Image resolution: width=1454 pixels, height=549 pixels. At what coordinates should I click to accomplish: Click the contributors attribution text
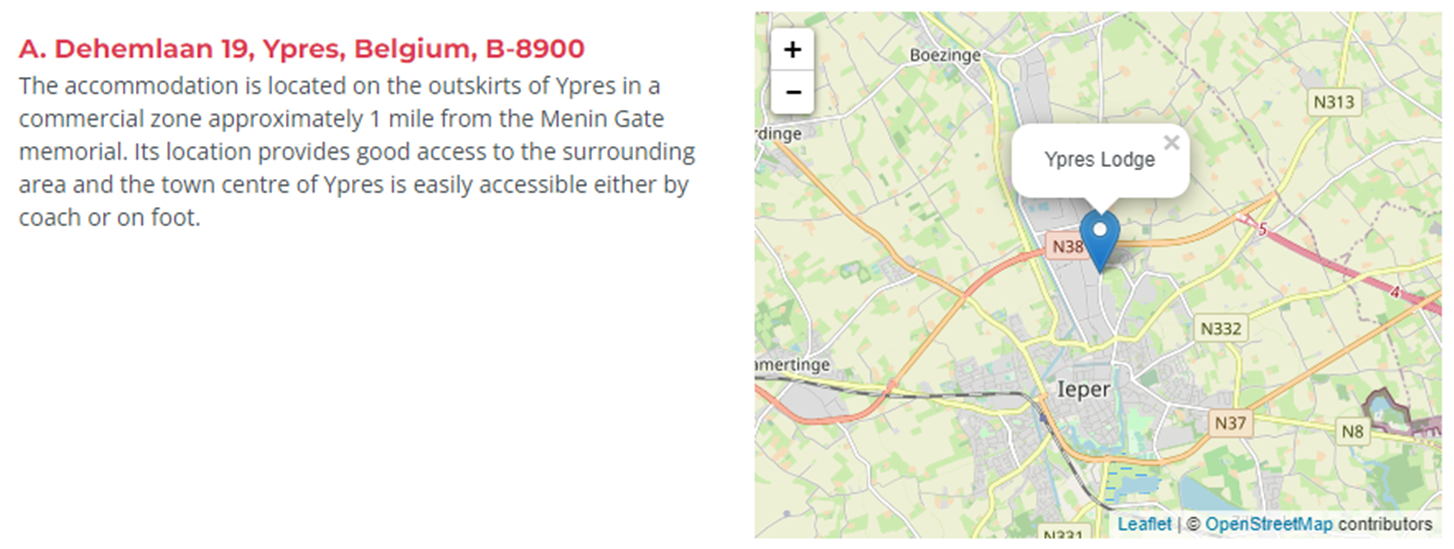[1385, 524]
